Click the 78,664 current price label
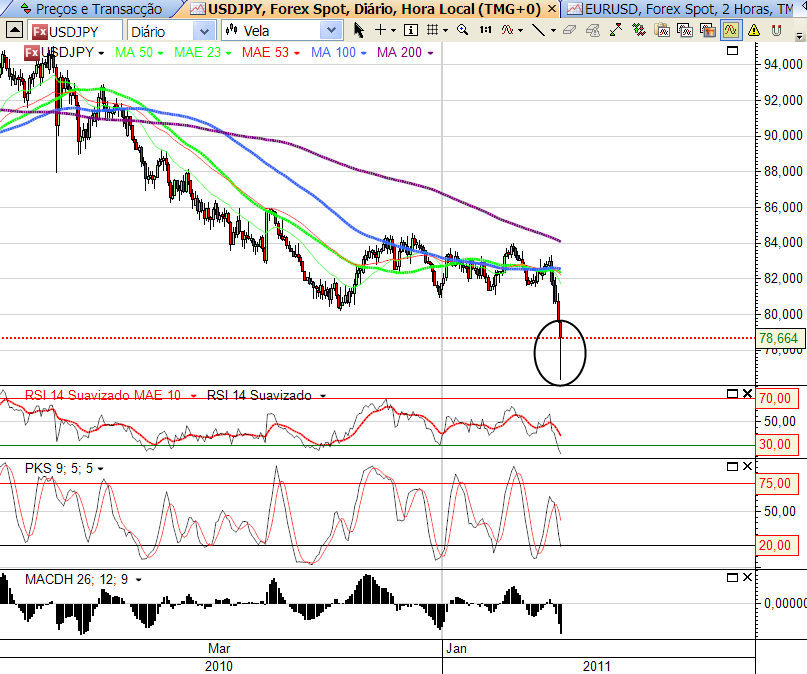 click(779, 338)
